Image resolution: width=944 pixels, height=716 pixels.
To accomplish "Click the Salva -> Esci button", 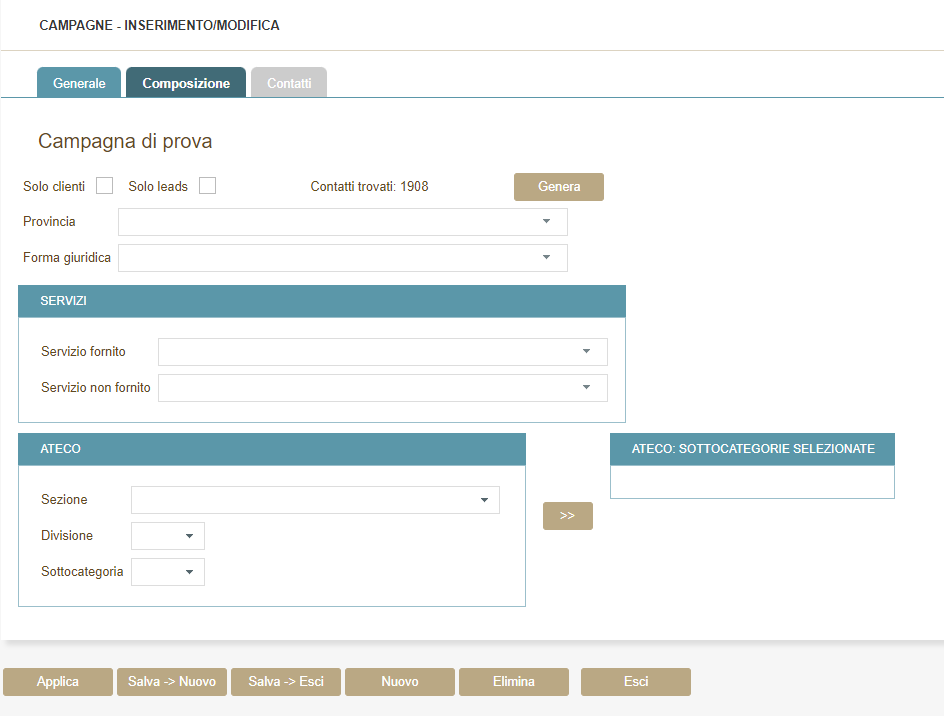I will (286, 682).
